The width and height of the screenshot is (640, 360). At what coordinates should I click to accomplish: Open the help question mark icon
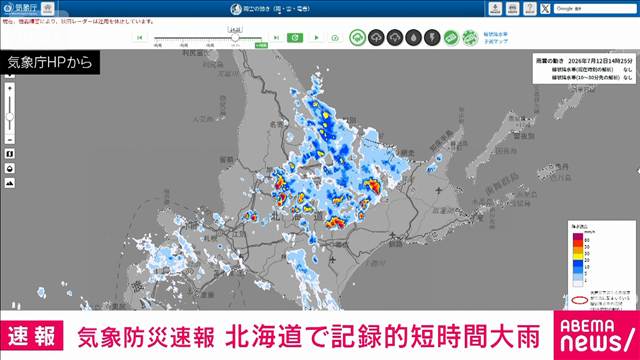(529, 9)
